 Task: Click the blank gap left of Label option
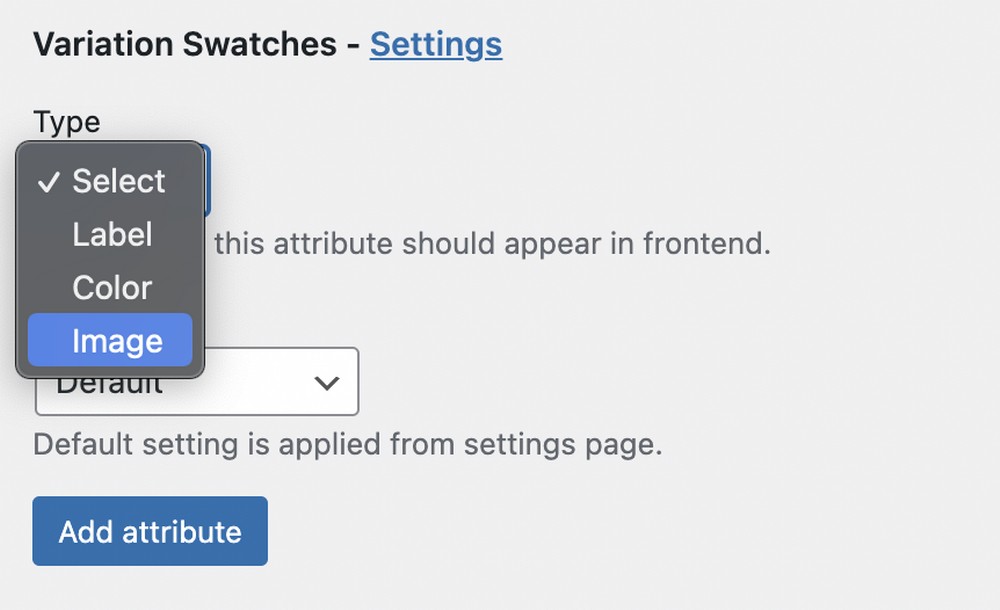tap(49, 234)
